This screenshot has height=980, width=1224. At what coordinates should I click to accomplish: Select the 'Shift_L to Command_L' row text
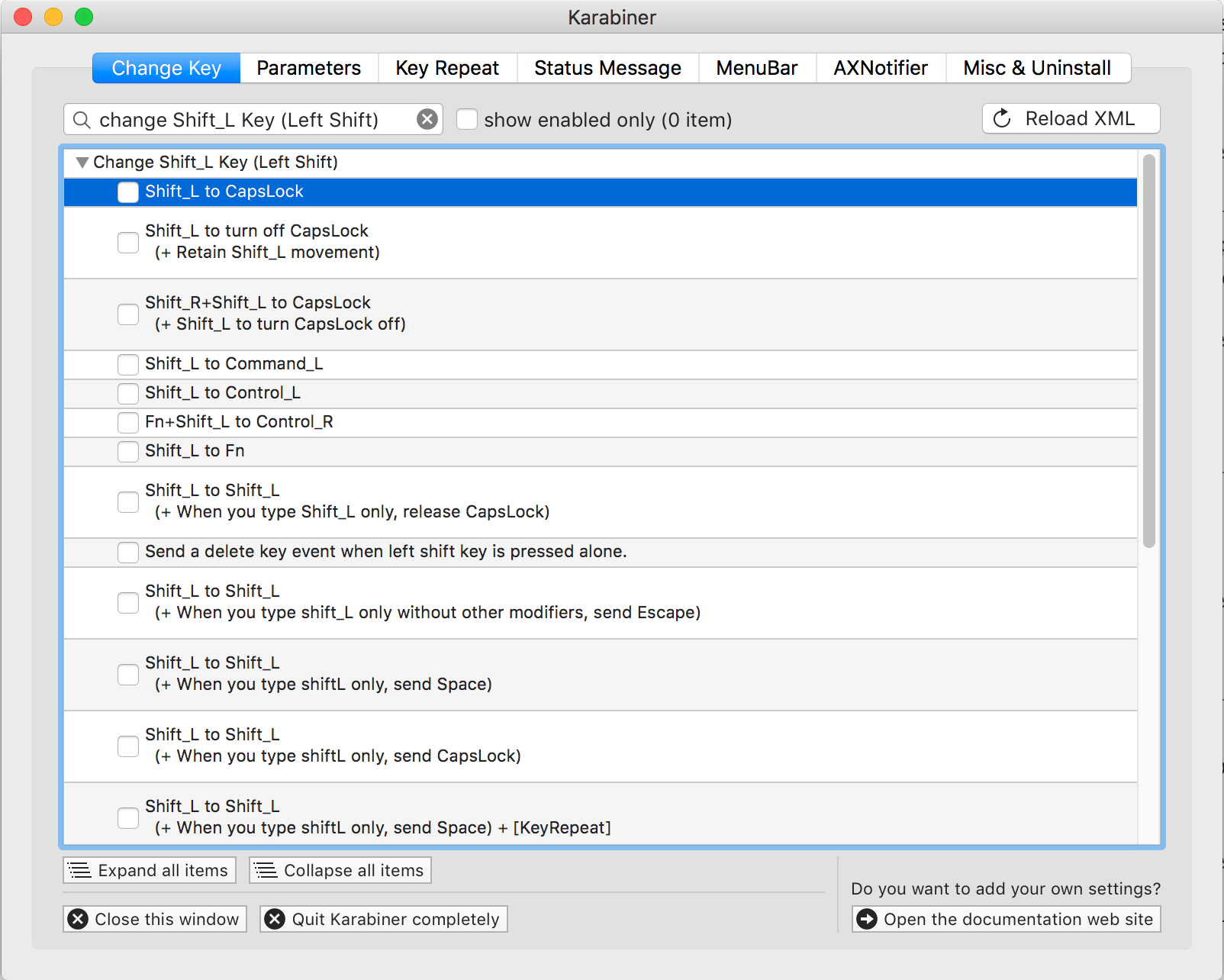click(x=234, y=364)
